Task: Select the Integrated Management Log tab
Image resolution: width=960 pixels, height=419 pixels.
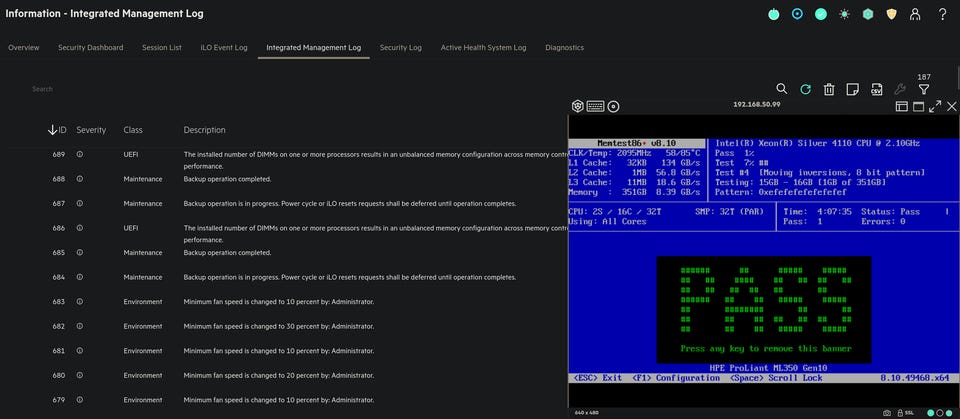Action: [x=313, y=48]
